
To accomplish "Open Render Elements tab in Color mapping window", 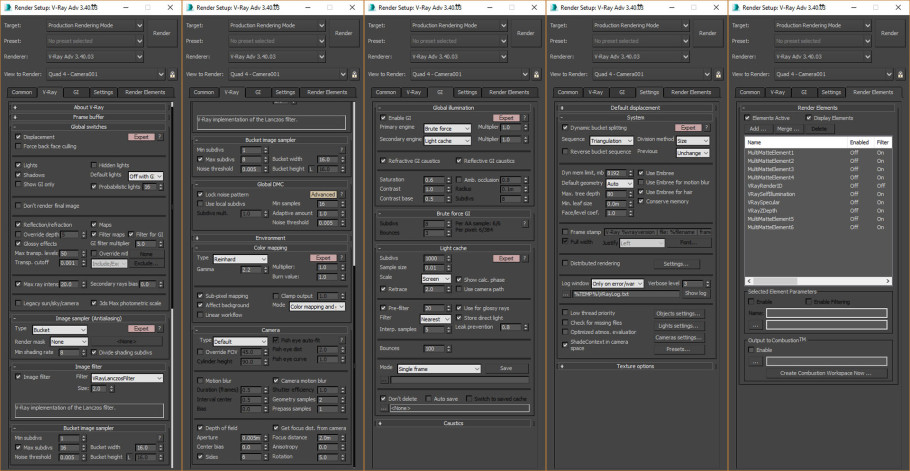I will (x=329, y=92).
